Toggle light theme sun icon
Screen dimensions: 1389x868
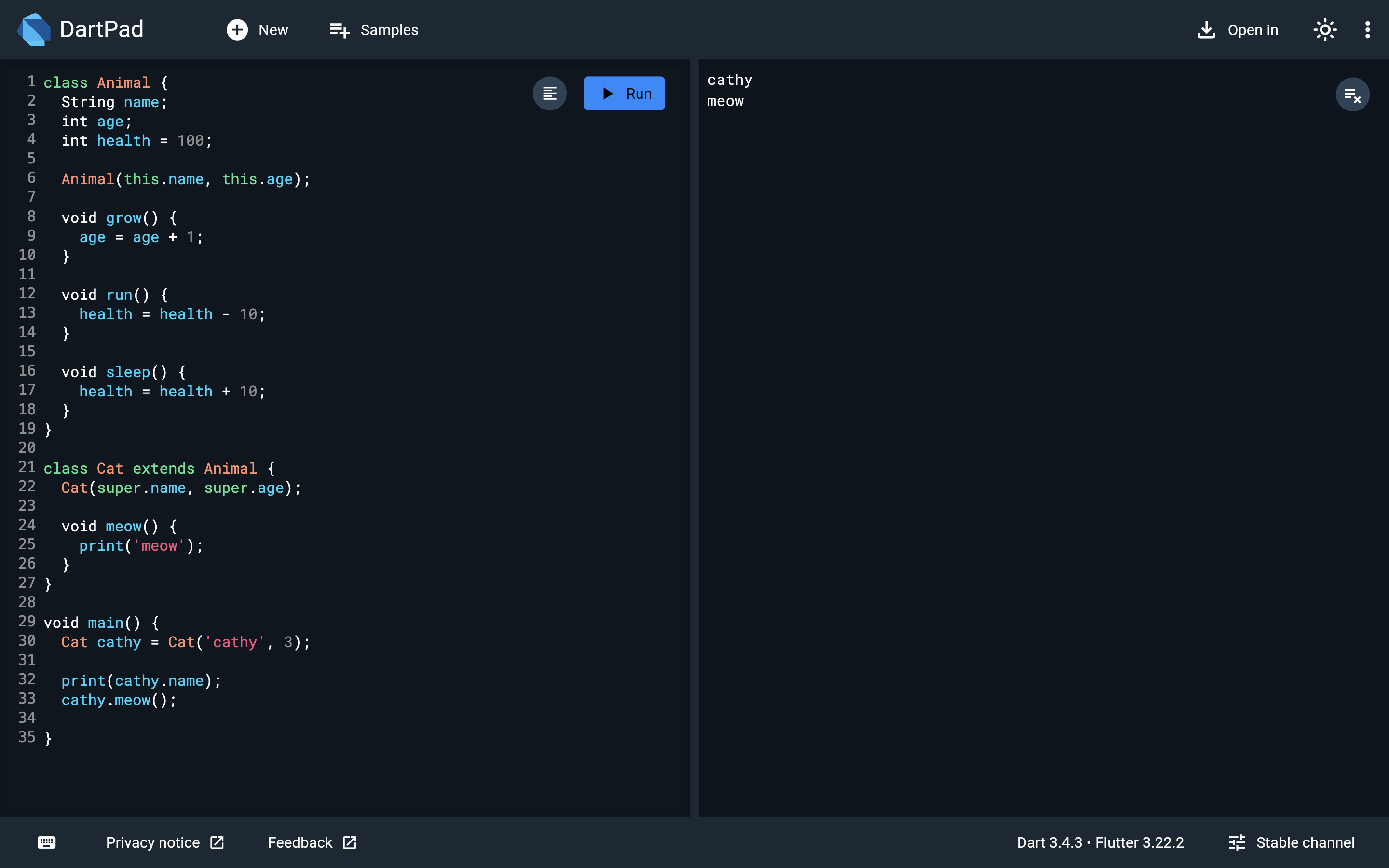(x=1325, y=30)
